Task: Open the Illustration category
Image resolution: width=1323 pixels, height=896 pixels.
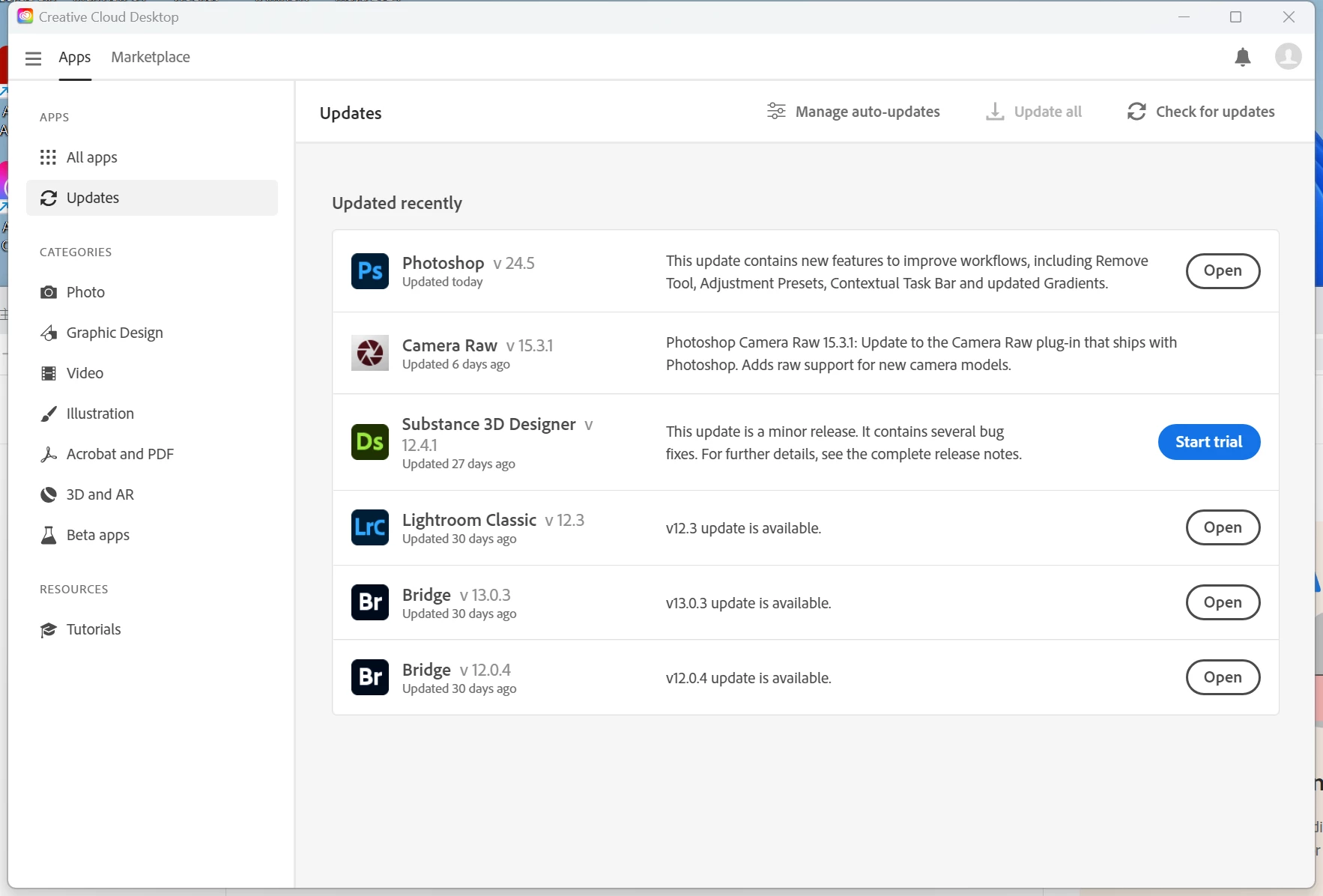Action: coord(152,414)
